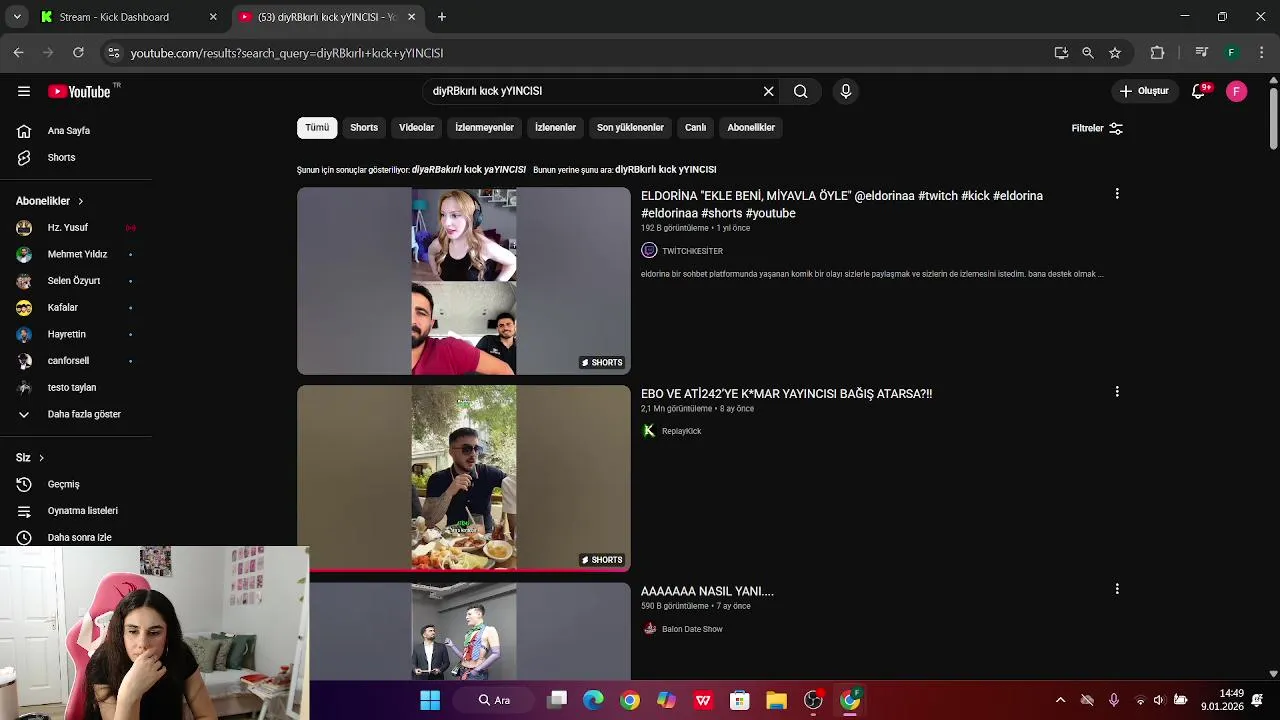Screen dimensions: 1280x720
Task: Select the Abonelikler filter chip
Action: (751, 128)
